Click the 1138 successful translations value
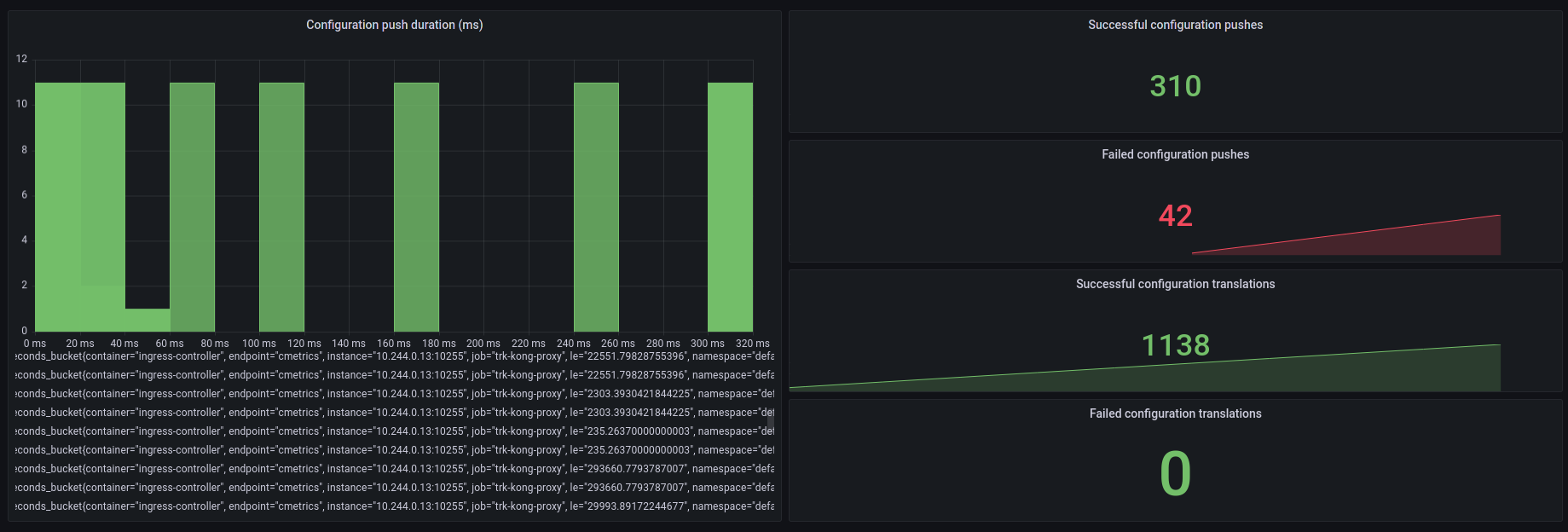The width and height of the screenshot is (1568, 532). (1175, 345)
